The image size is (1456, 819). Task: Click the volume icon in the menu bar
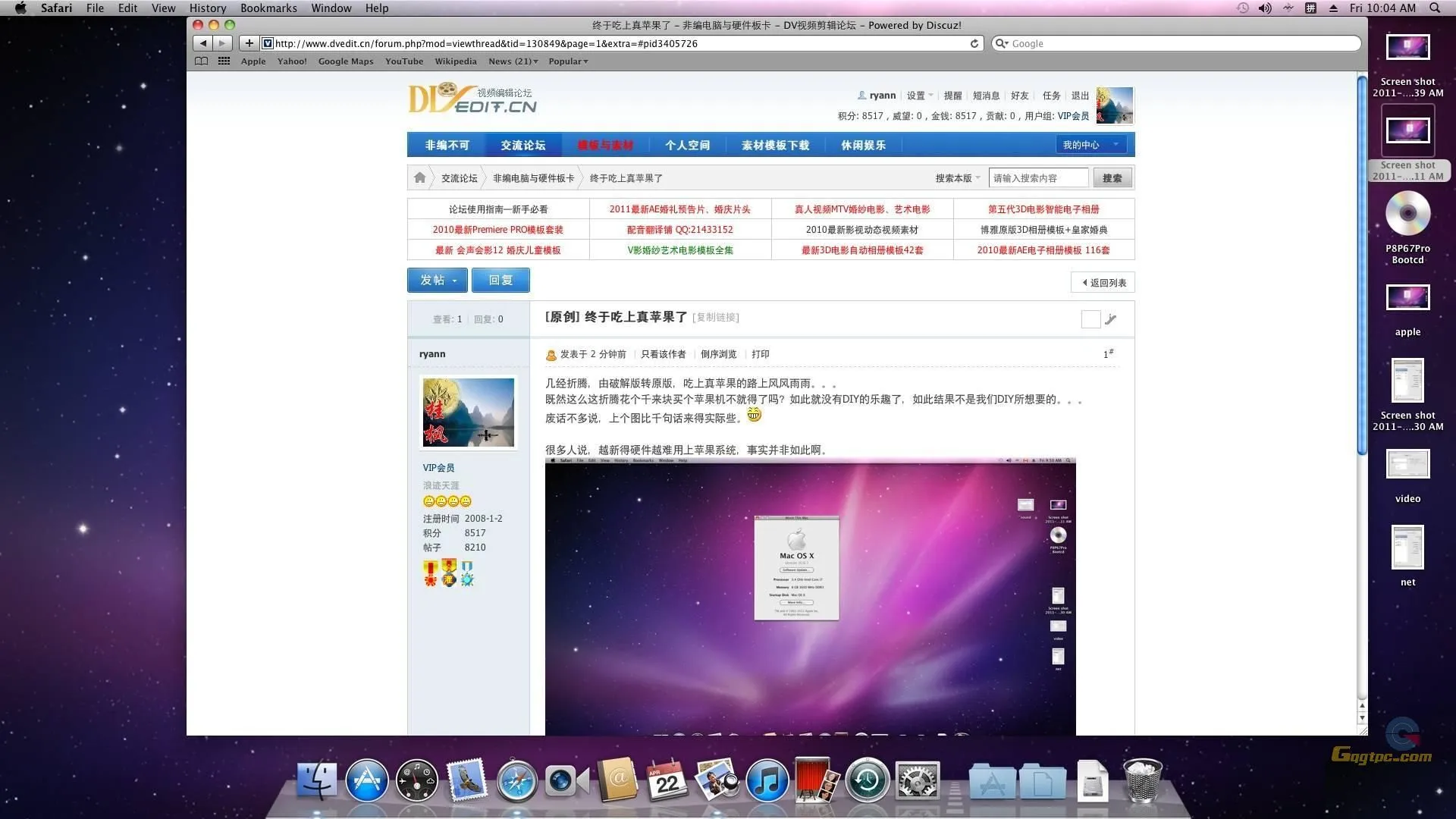(1263, 8)
